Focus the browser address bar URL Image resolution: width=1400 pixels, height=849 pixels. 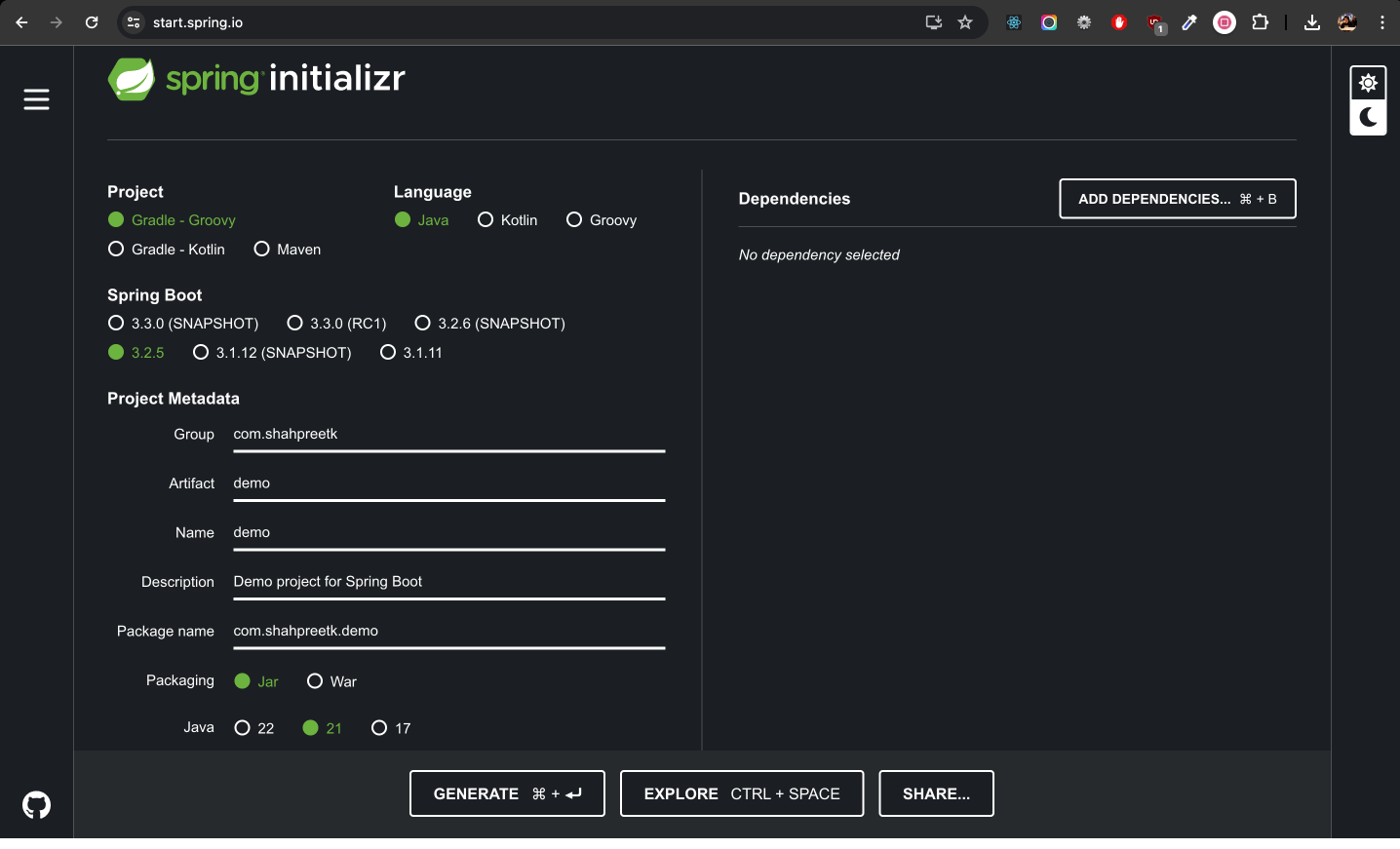pyautogui.click(x=198, y=22)
